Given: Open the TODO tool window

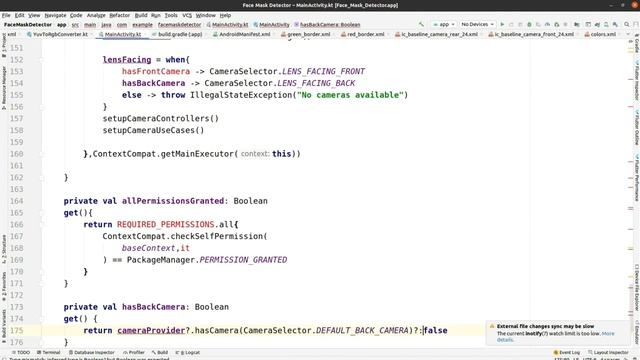Looking at the screenshot, I should 21,352.
